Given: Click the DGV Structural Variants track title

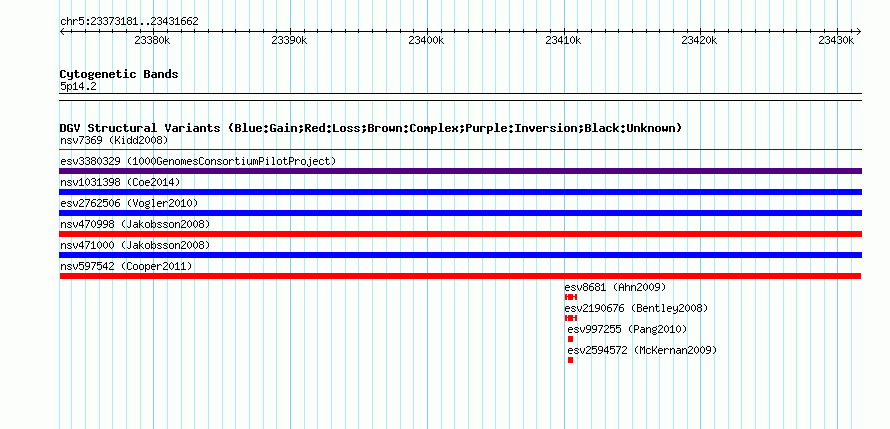Looking at the screenshot, I should pyautogui.click(x=371, y=128).
